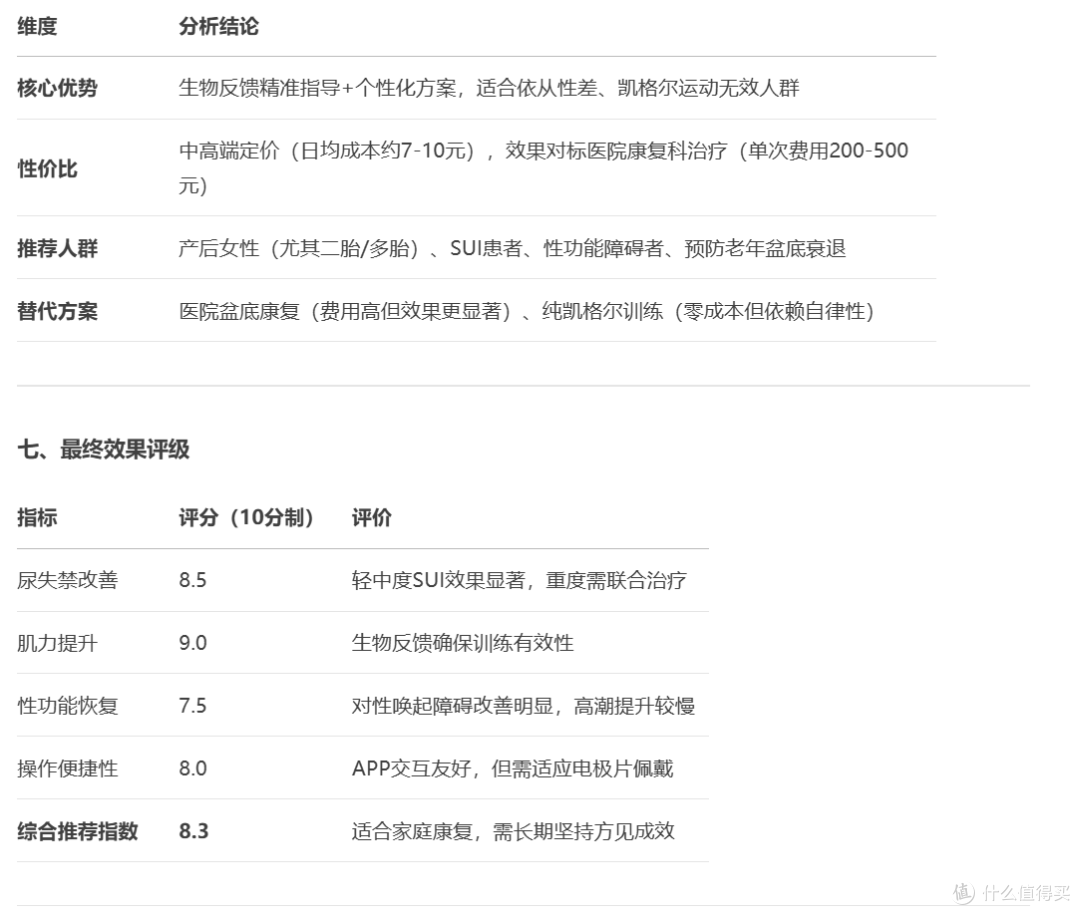Viewport: 1080px width, 915px height.
Task: Click the text 生物反馈确保训练有效性
Action: pyautogui.click(x=462, y=643)
